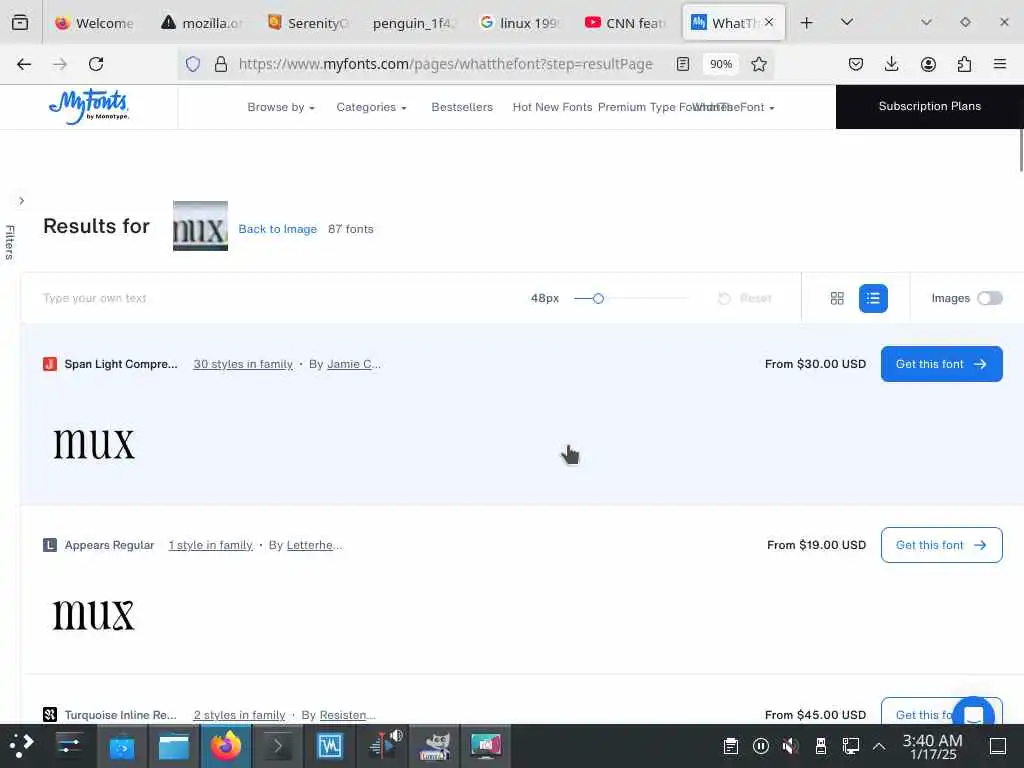The image size is (1024, 768).
Task: Go back using browser back arrow
Action: (24, 64)
